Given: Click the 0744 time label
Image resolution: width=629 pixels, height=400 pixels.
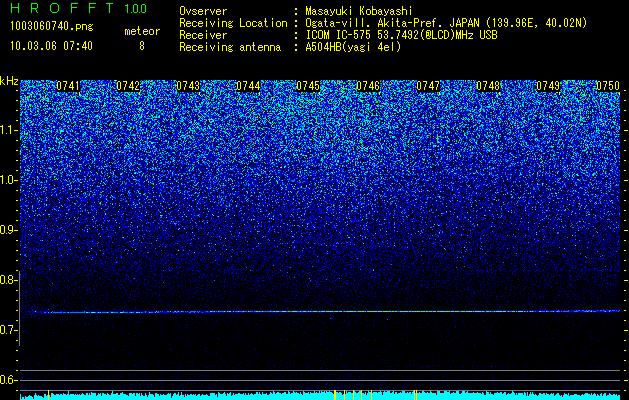Looking at the screenshot, I should (x=248, y=86).
